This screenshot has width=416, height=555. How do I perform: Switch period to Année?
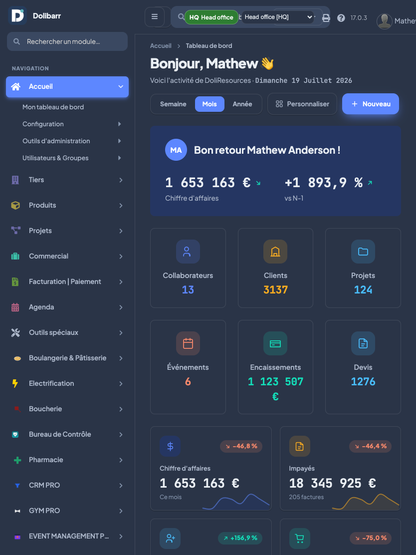(x=242, y=104)
